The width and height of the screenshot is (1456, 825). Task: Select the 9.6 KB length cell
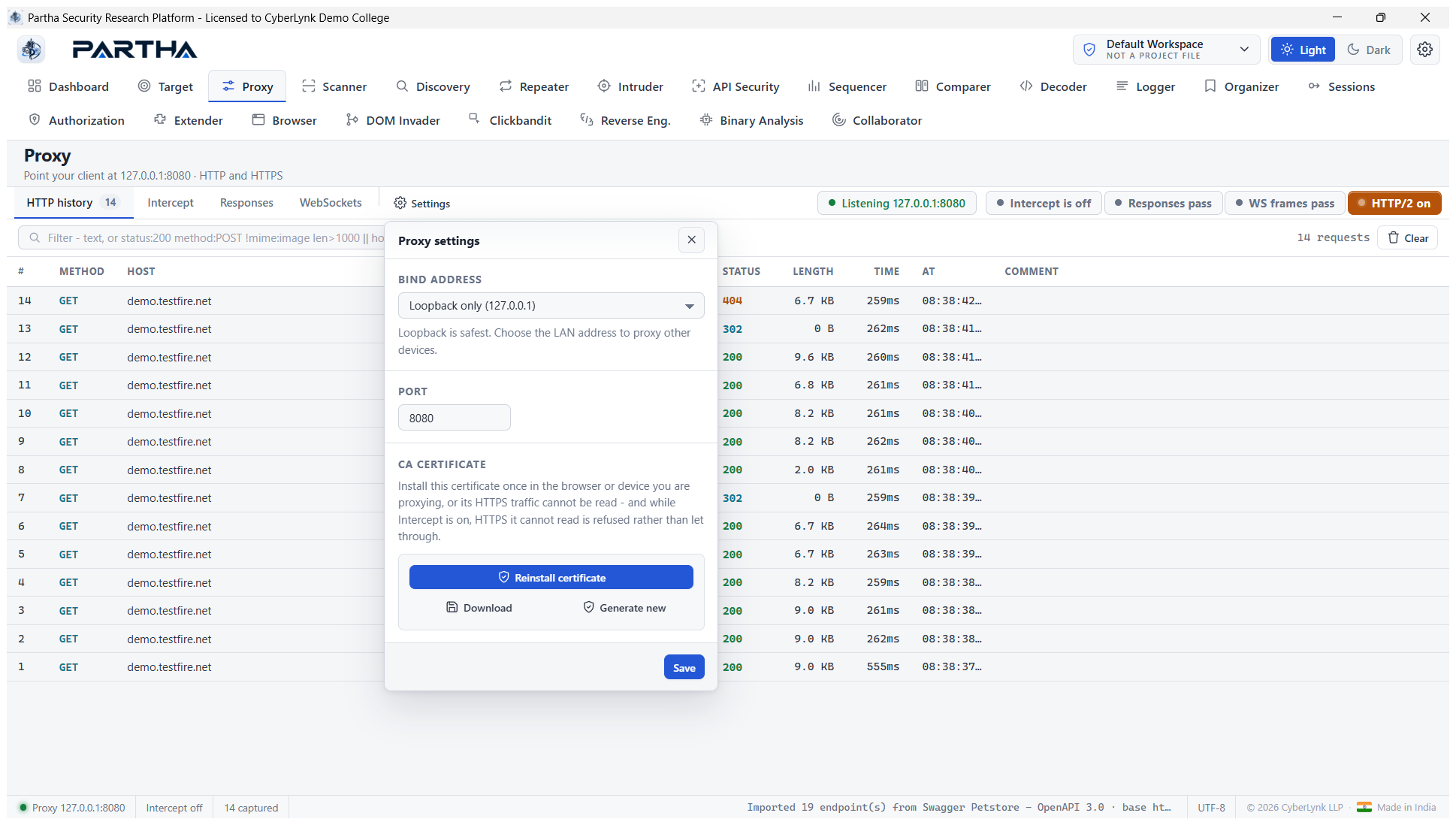point(814,357)
